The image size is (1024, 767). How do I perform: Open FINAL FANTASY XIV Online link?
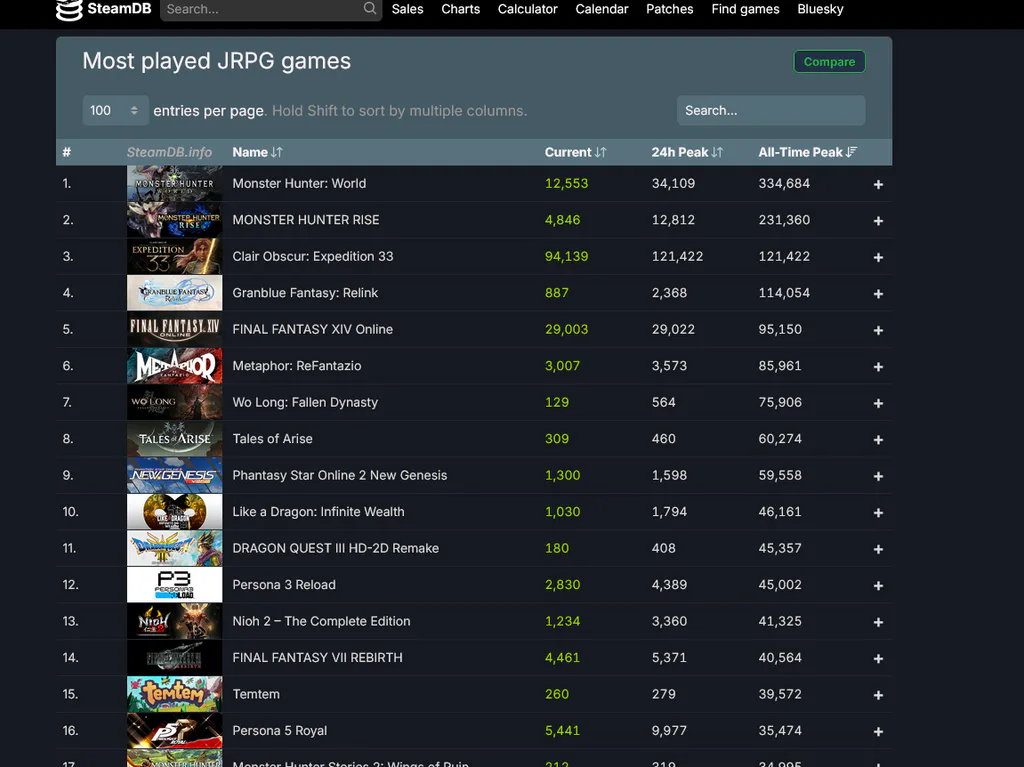[313, 329]
